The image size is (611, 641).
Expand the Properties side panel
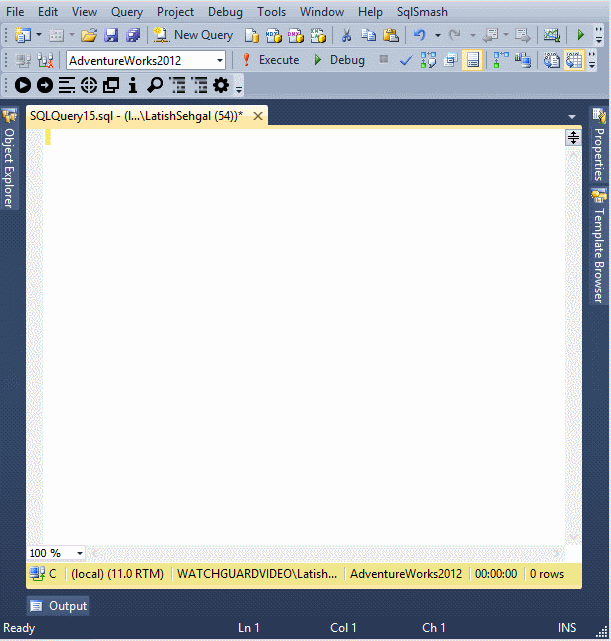click(599, 145)
